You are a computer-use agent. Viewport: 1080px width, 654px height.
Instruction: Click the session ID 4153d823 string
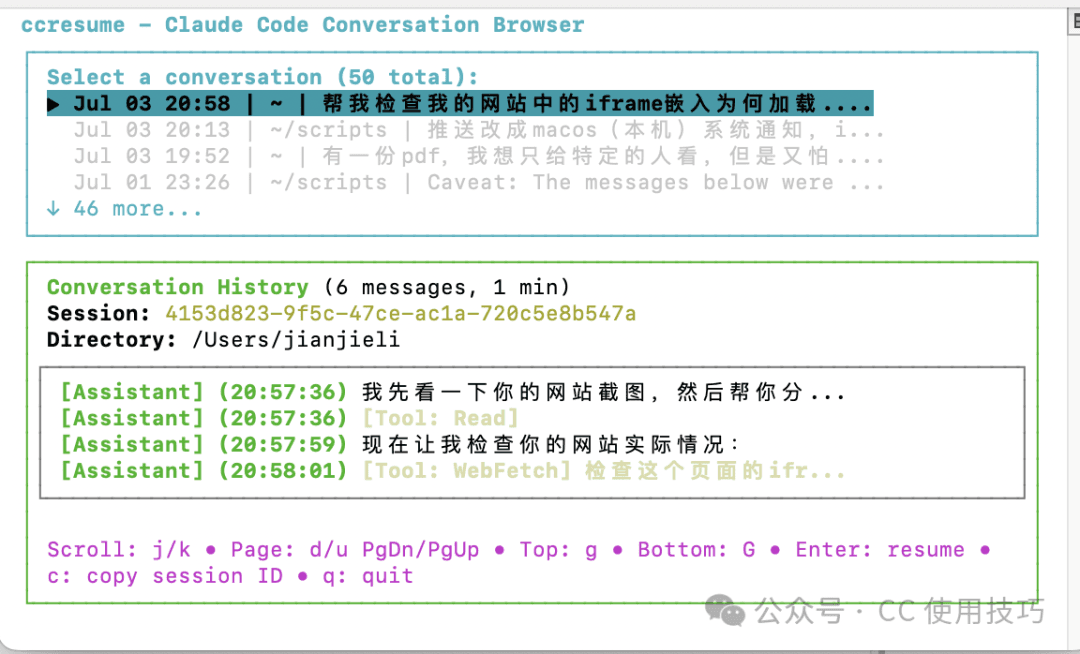point(400,314)
